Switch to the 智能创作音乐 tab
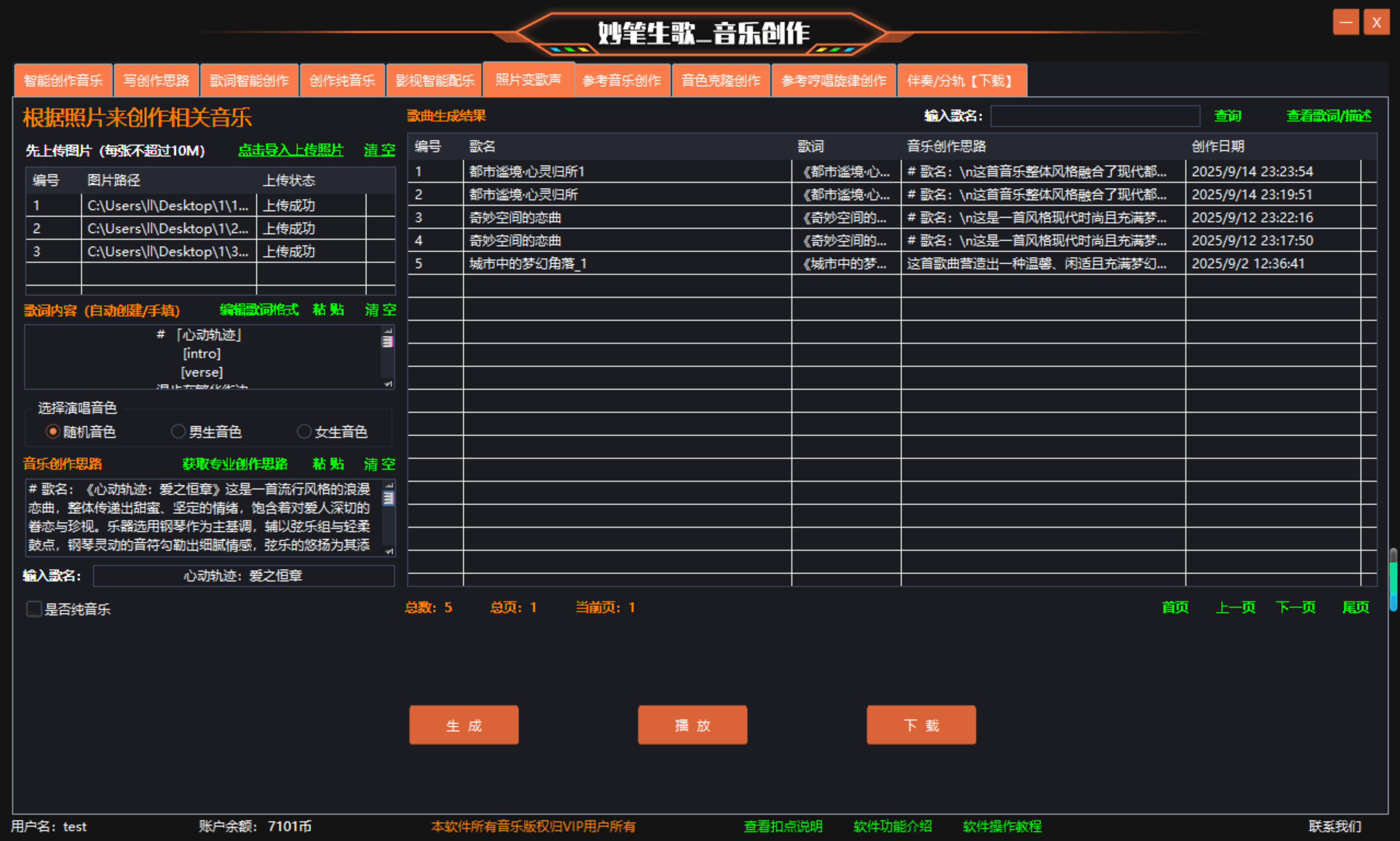This screenshot has height=841, width=1400. coord(62,80)
